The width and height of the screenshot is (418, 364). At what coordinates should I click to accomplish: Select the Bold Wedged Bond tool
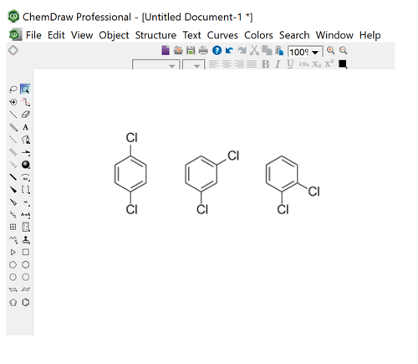point(13,190)
